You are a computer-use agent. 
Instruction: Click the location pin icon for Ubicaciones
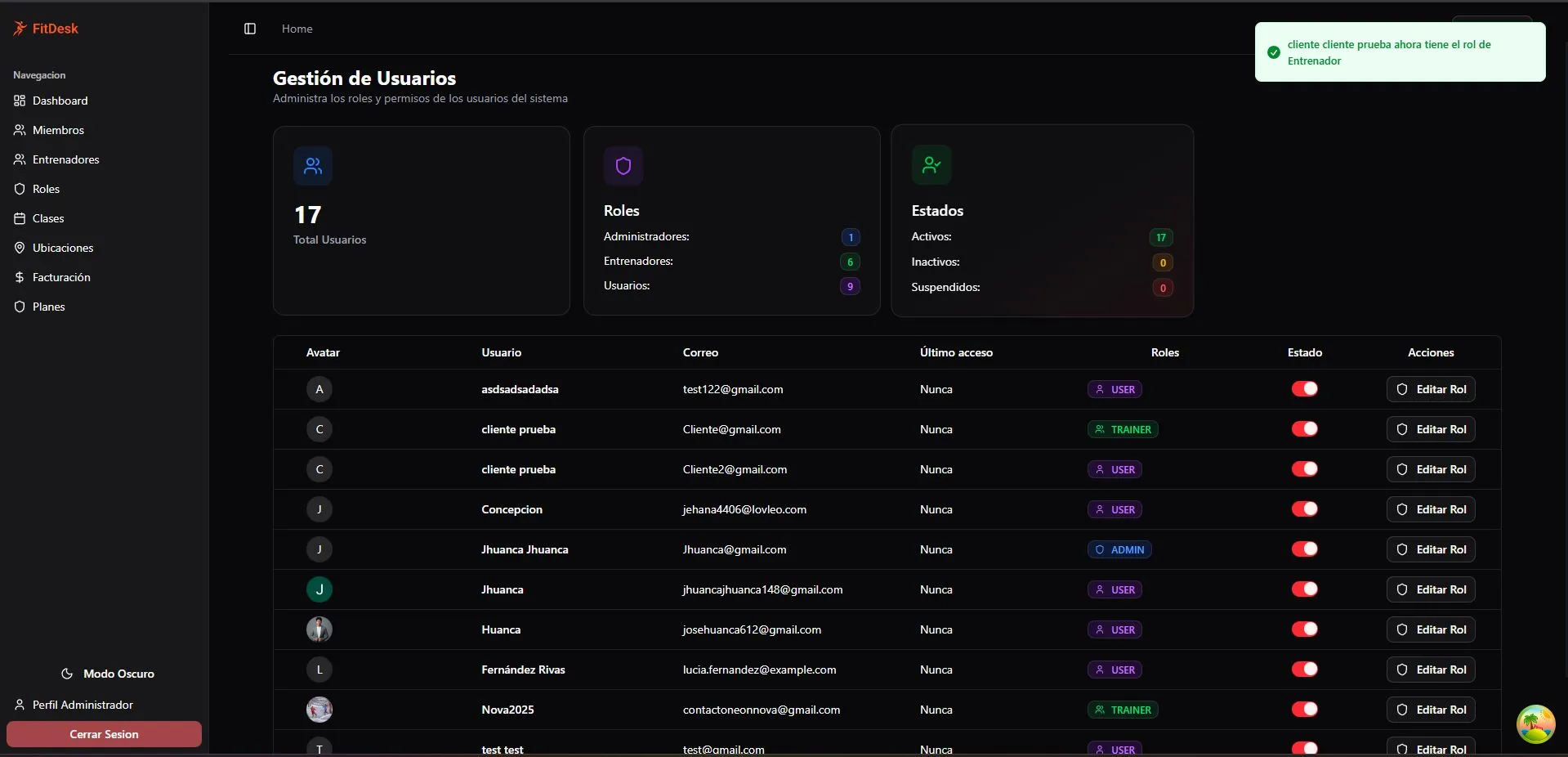click(x=20, y=248)
